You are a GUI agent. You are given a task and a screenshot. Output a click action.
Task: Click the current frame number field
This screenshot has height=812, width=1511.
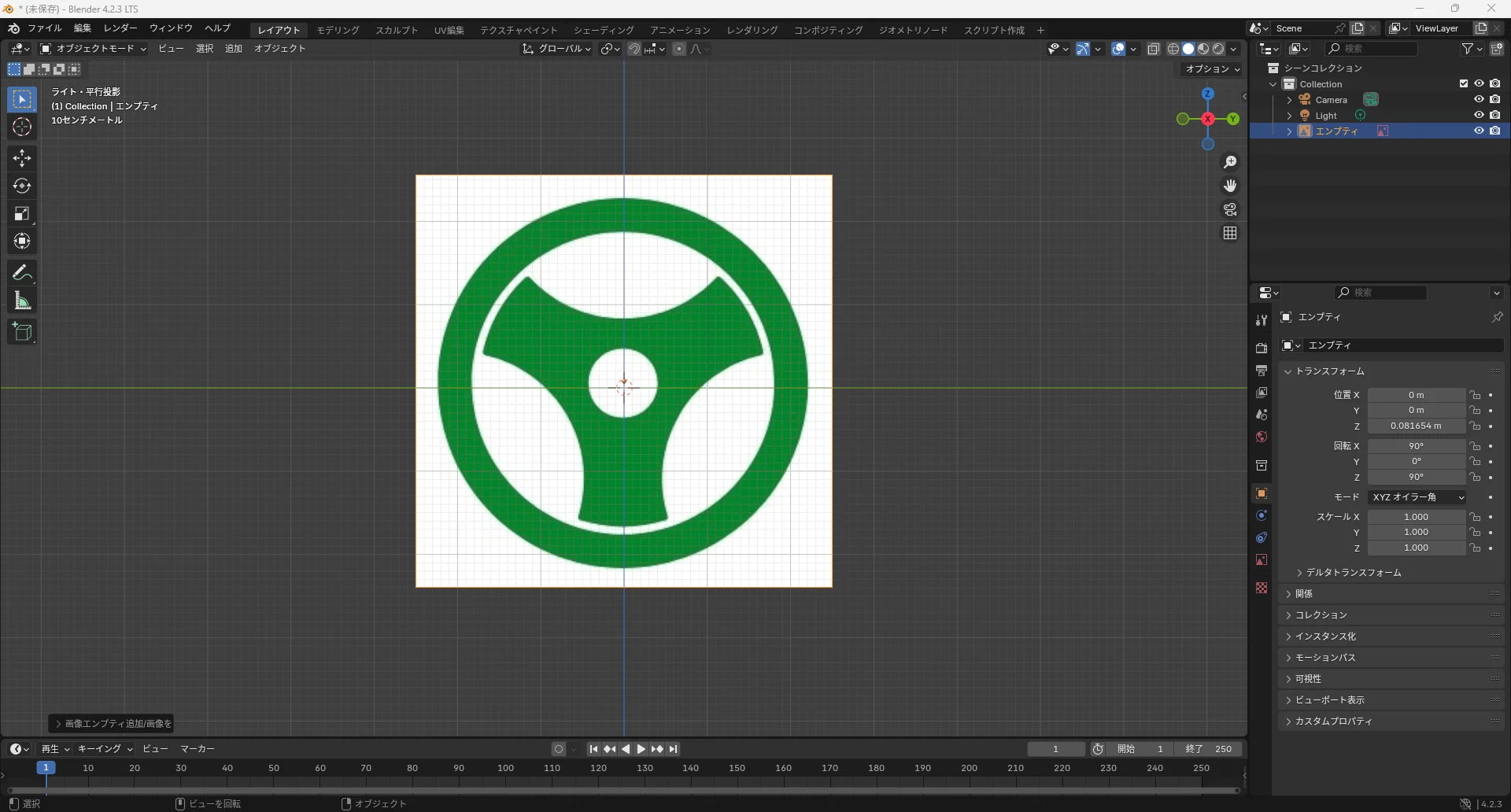[1056, 749]
